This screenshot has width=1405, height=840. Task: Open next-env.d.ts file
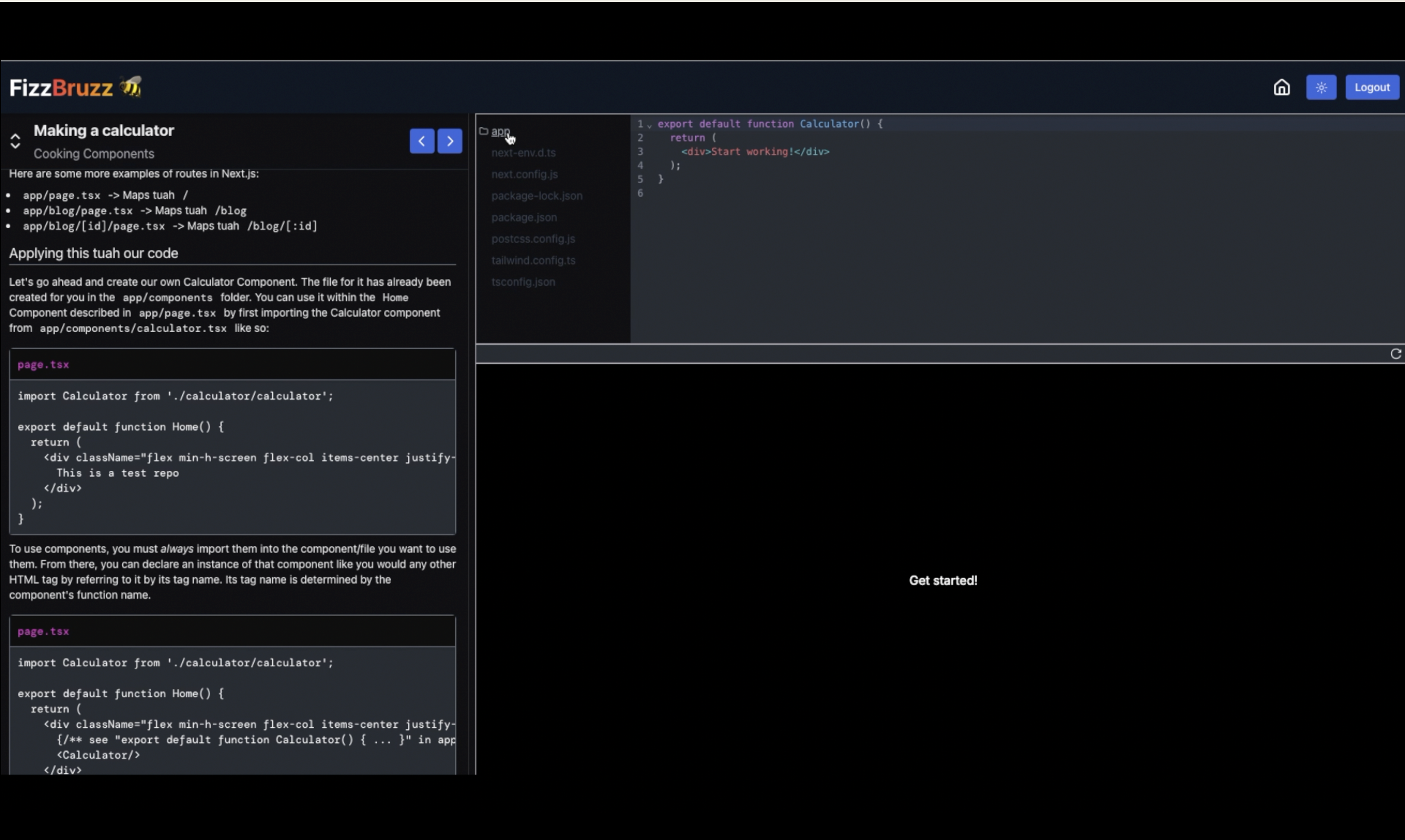523,153
